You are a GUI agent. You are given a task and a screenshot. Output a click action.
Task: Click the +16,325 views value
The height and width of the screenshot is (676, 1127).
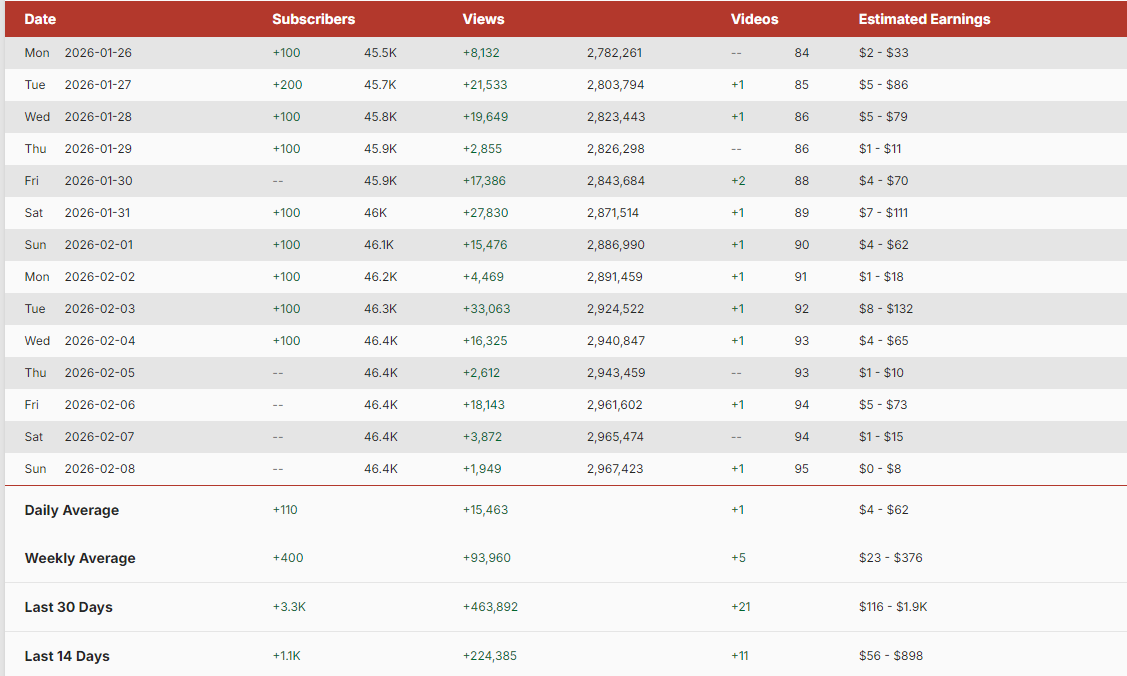tap(484, 341)
